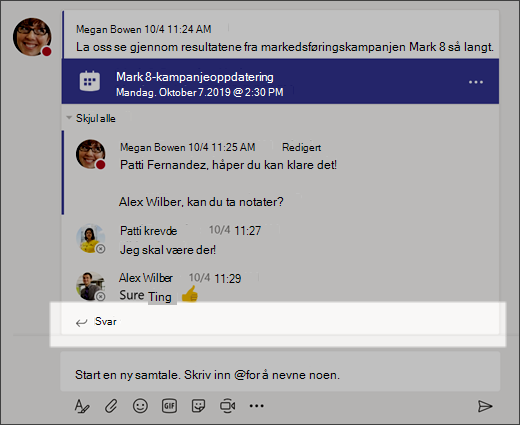Open the sticker picker icon
520x425 pixels.
click(x=199, y=406)
